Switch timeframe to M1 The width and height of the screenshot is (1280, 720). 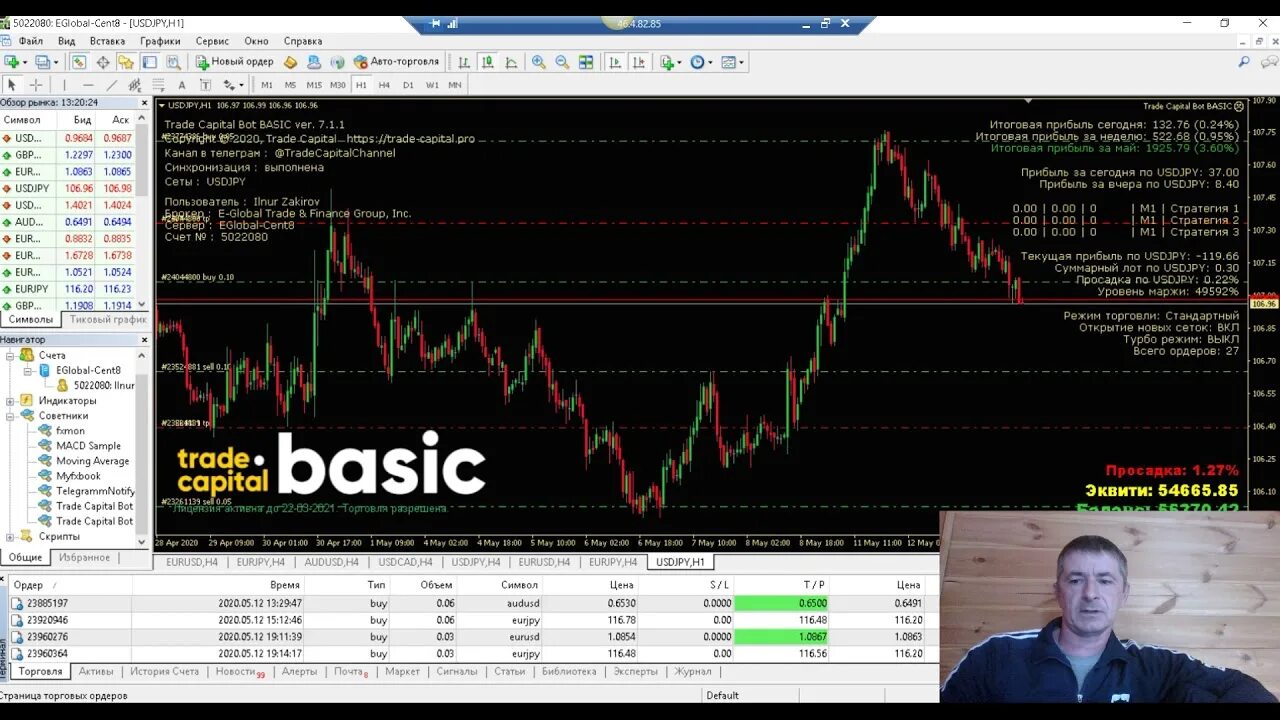tap(267, 85)
